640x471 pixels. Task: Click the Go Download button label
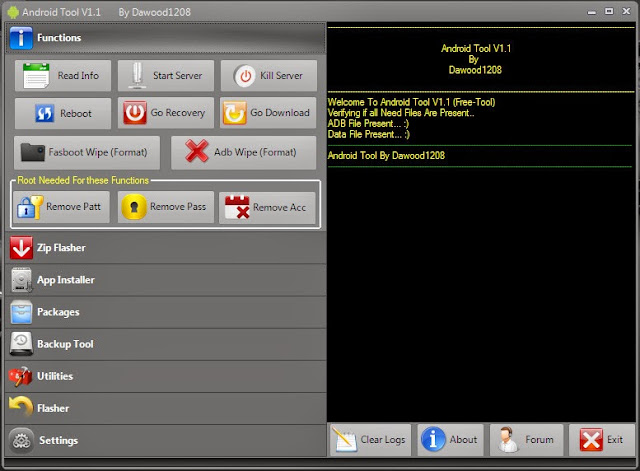[280, 113]
